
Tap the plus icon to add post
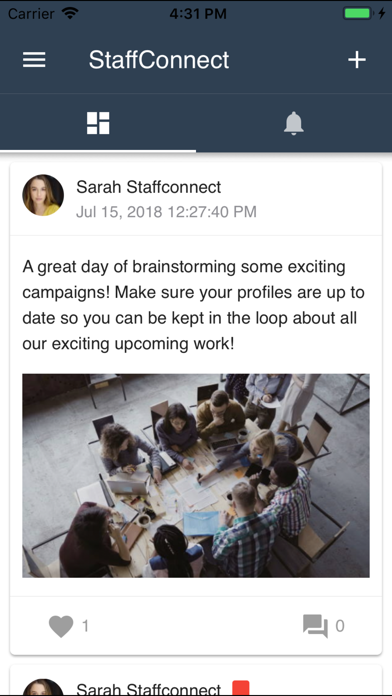357,59
